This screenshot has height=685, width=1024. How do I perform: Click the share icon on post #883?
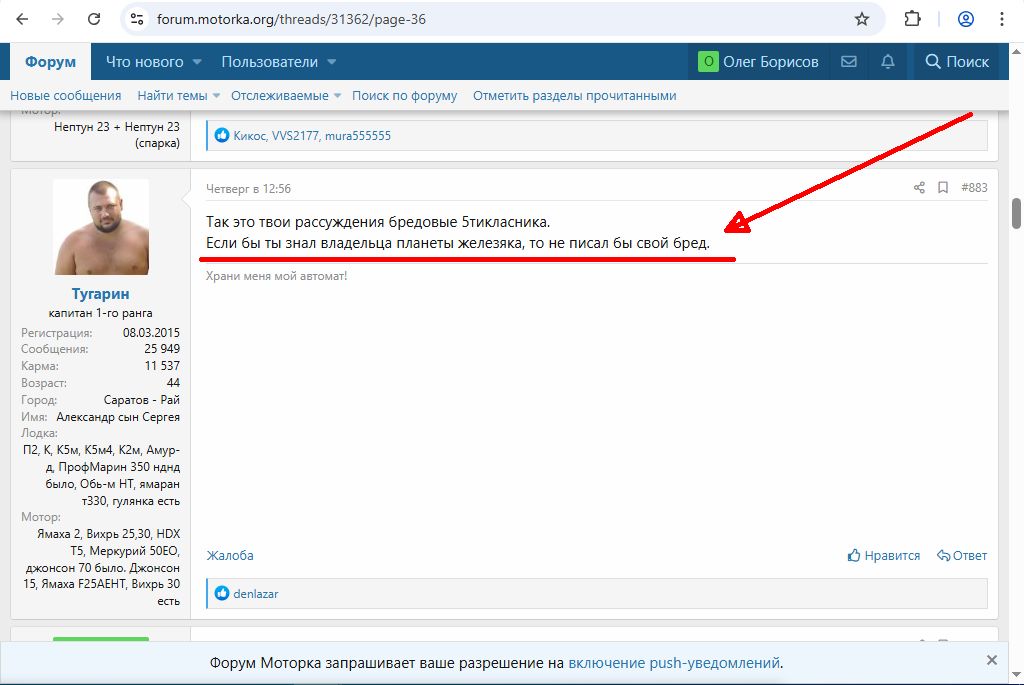919,188
